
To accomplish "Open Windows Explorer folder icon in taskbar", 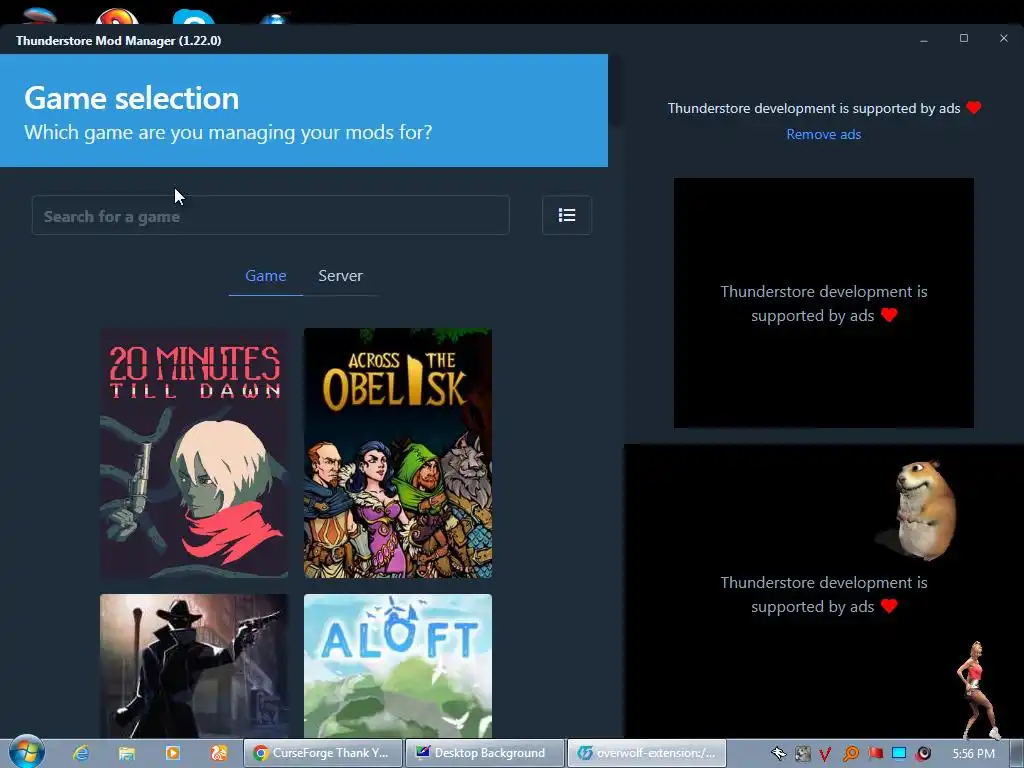I will coord(127,753).
